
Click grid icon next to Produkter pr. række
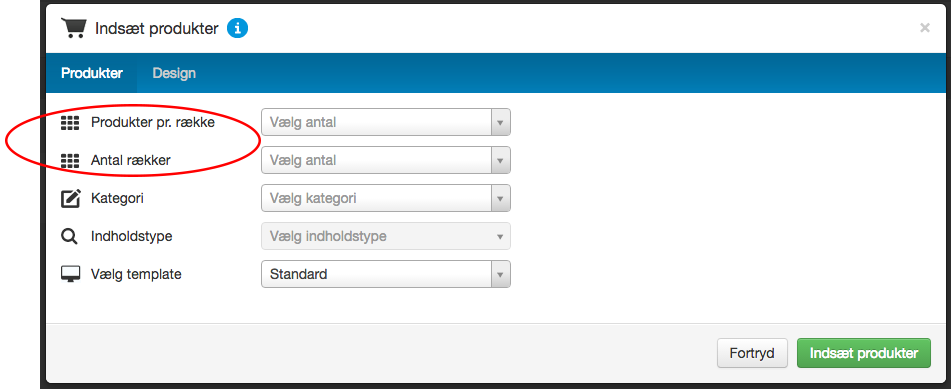click(x=70, y=123)
